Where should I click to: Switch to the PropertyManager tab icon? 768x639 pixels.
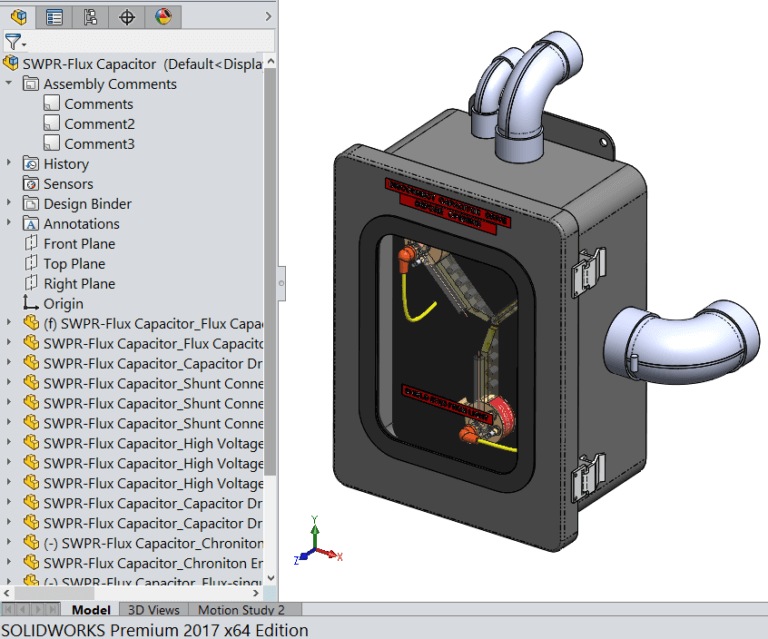[x=54, y=16]
